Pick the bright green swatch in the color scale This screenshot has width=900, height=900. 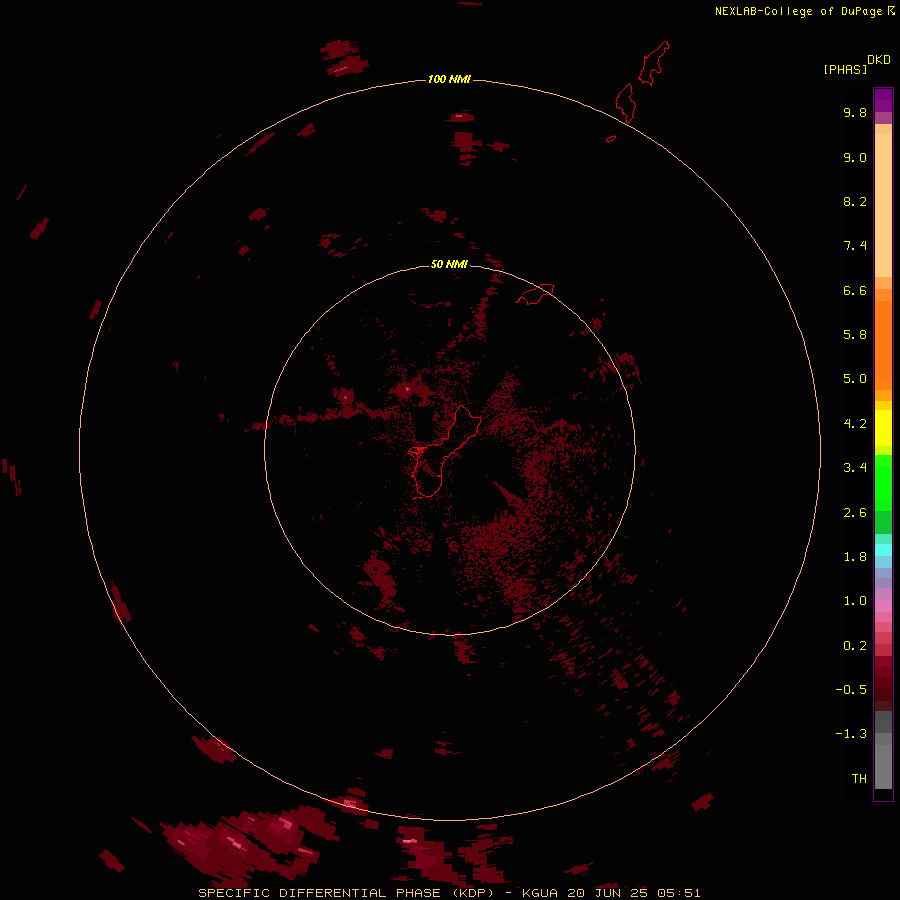883,482
